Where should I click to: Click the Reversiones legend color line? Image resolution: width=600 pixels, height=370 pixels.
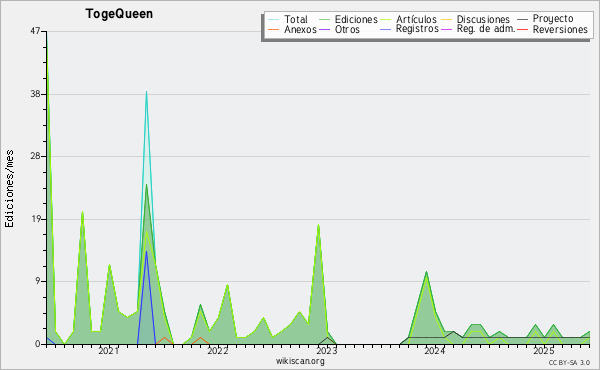point(522,29)
